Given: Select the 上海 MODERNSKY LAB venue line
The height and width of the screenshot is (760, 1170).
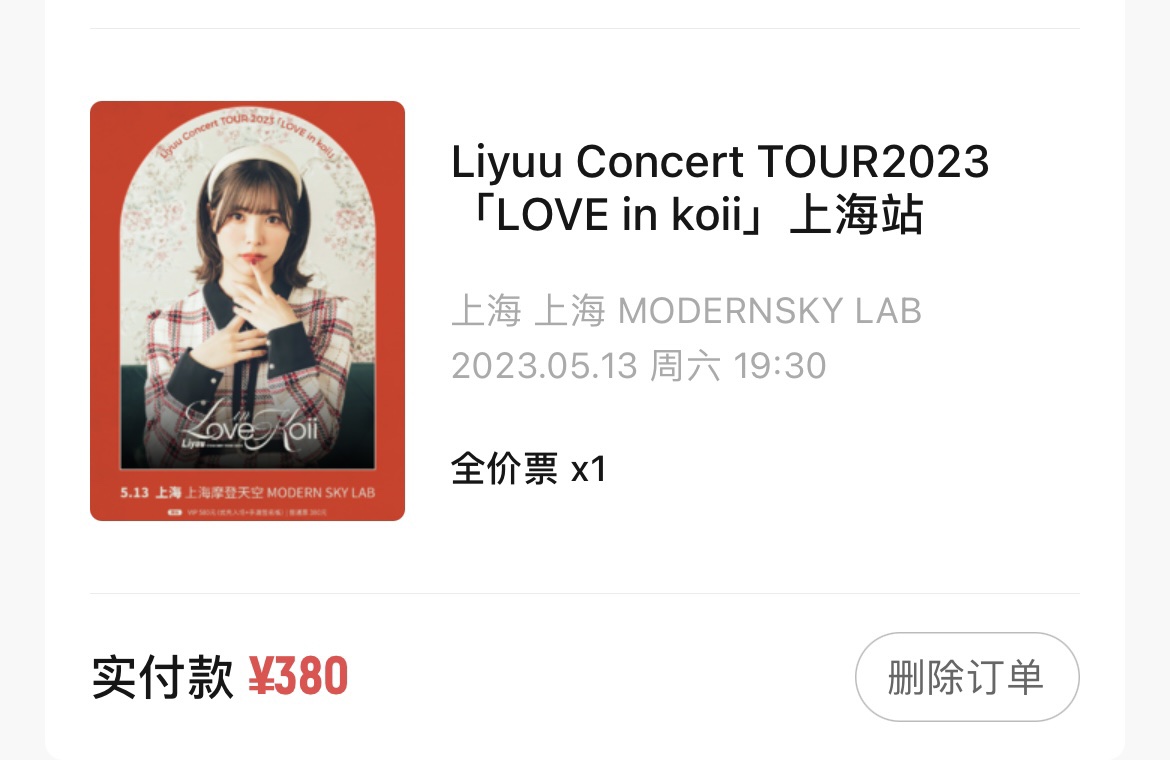Looking at the screenshot, I should point(686,310).
